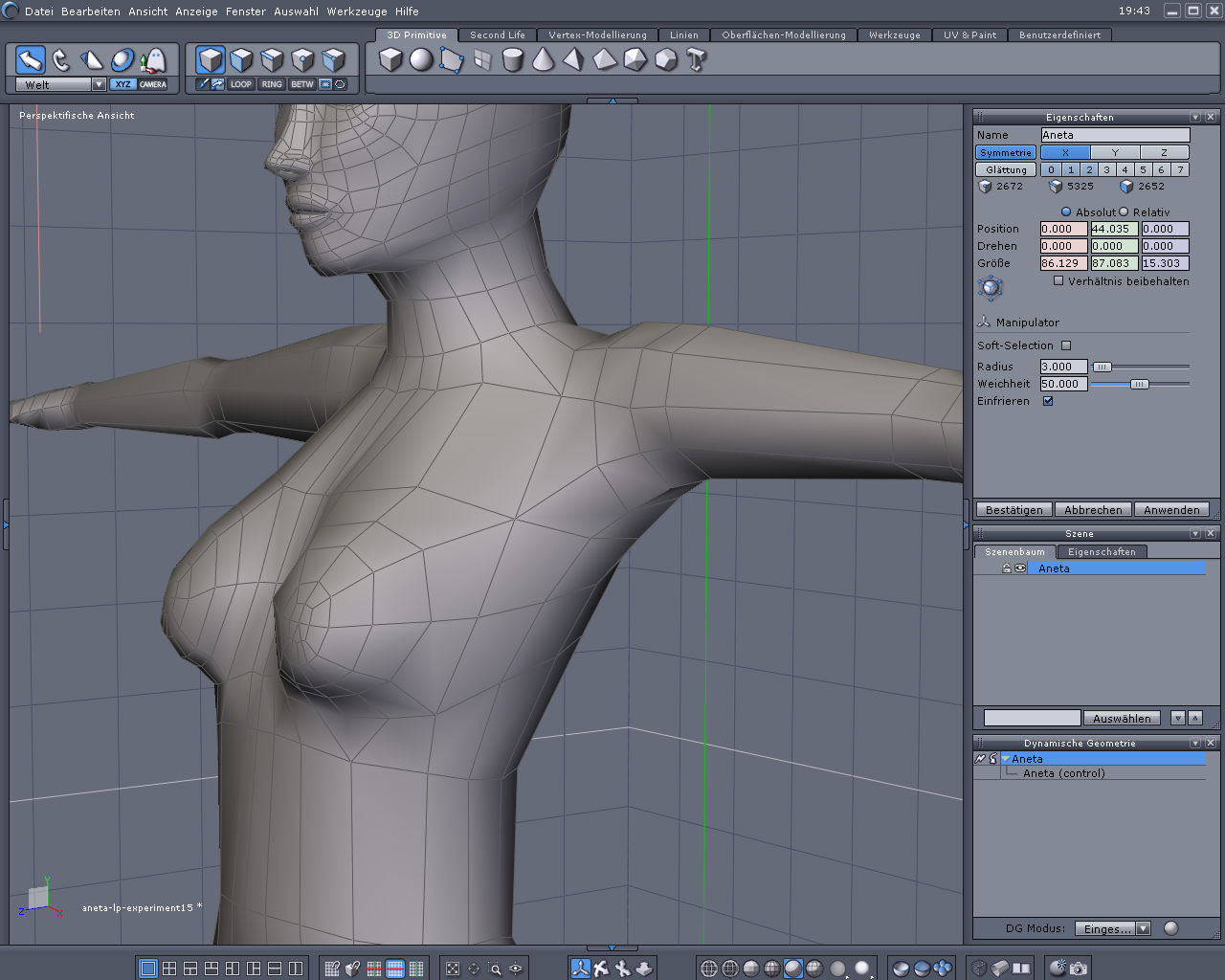The image size is (1225, 980).
Task: Select the sphere primitive tool
Action: coord(421,60)
